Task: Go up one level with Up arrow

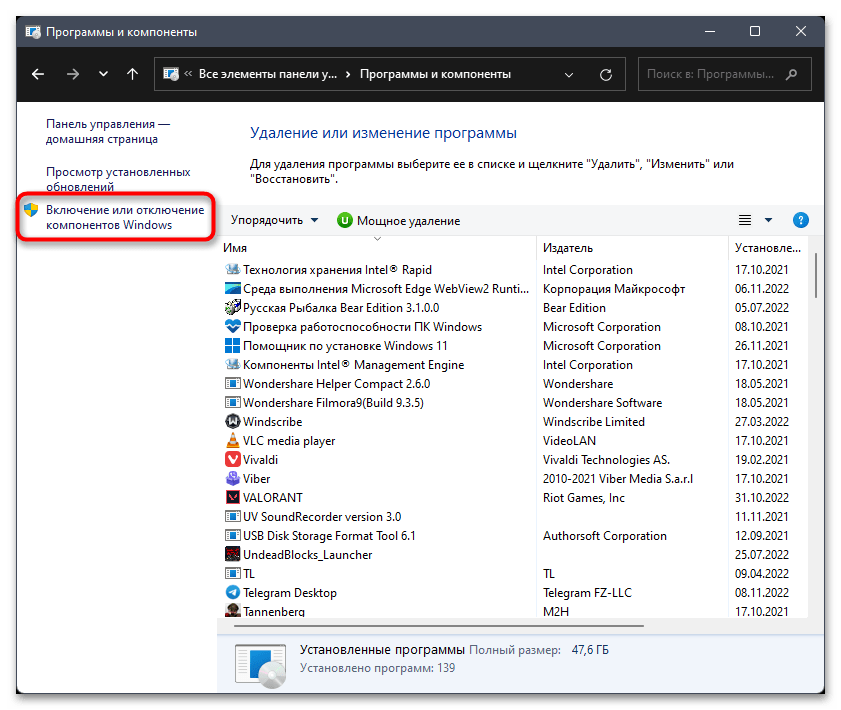Action: click(132, 74)
